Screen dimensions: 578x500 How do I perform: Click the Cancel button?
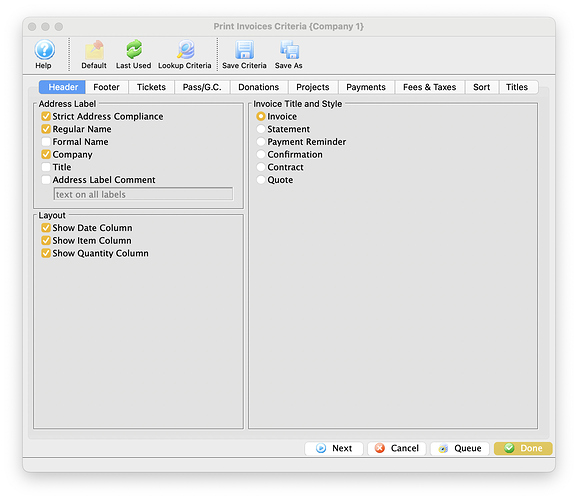(397, 448)
